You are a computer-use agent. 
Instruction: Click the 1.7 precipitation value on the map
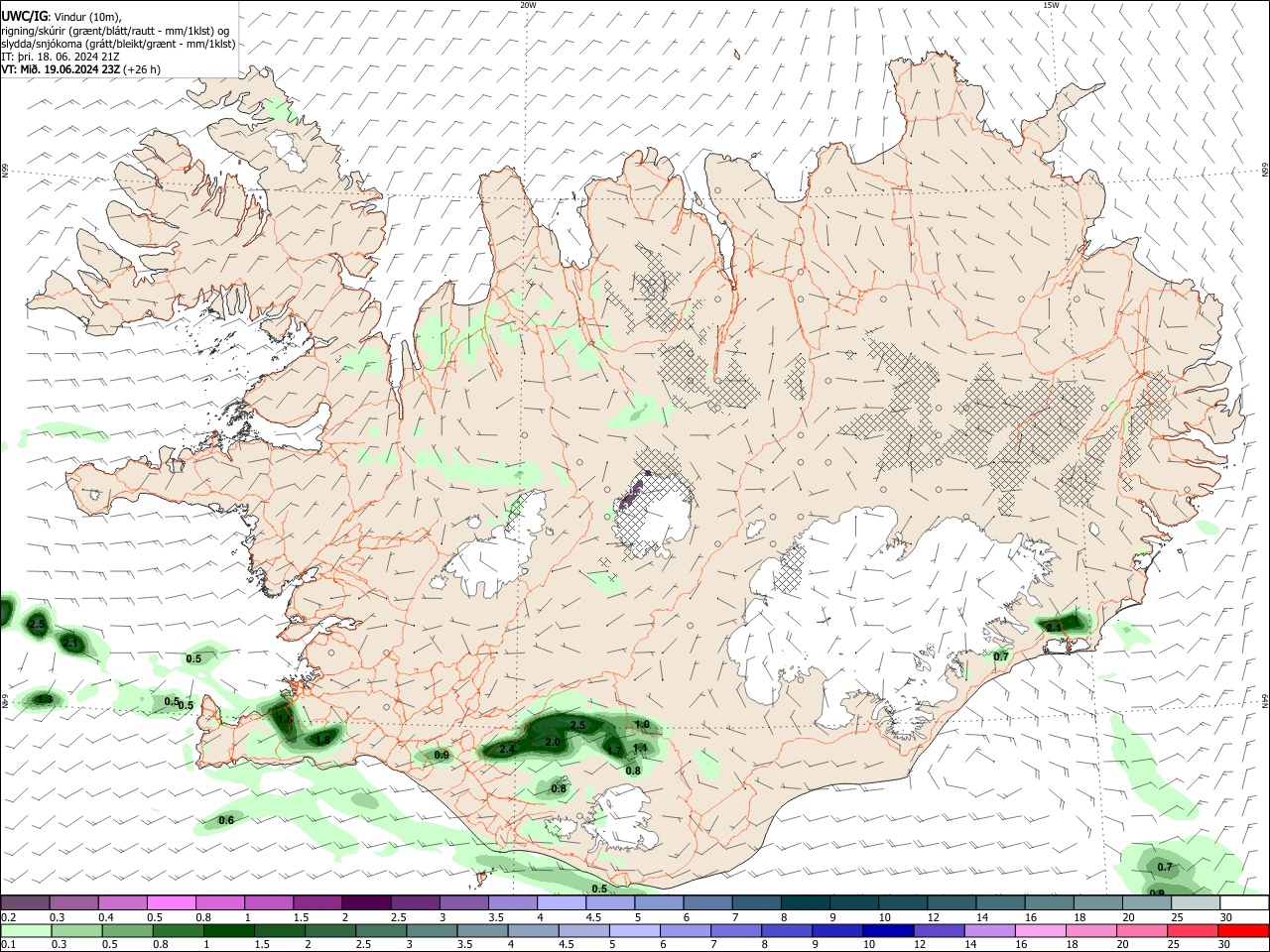coord(615,751)
